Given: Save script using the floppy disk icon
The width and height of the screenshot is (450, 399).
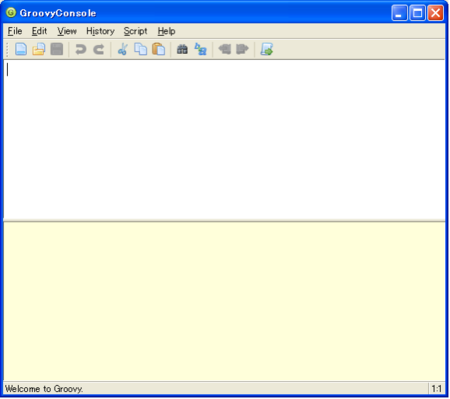Looking at the screenshot, I should click(57, 49).
